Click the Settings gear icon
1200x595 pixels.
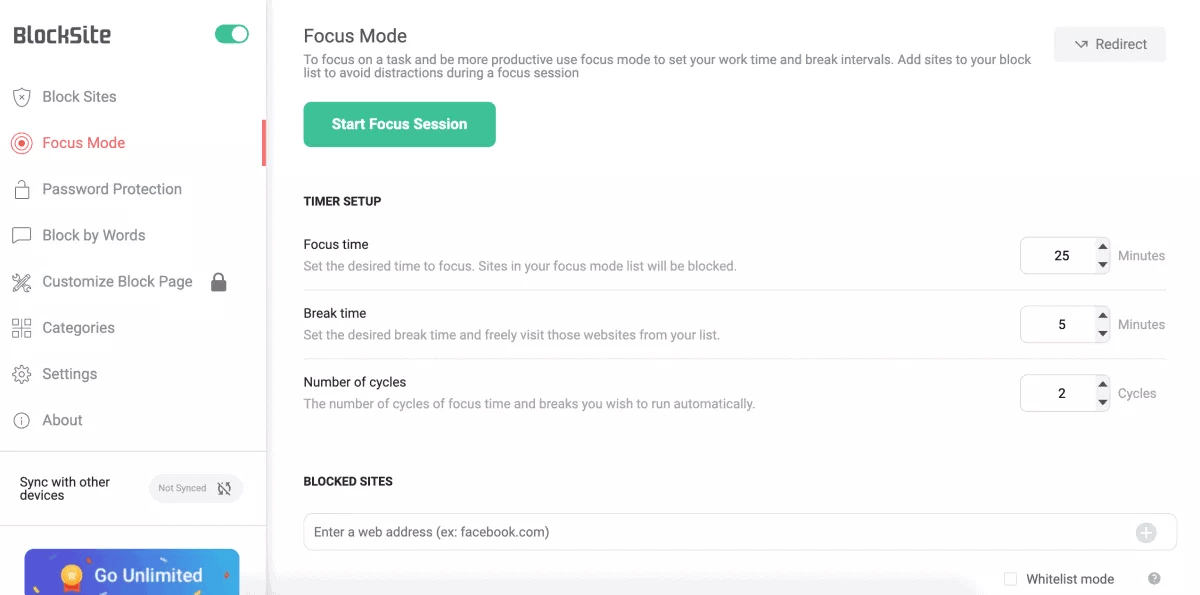pos(22,373)
